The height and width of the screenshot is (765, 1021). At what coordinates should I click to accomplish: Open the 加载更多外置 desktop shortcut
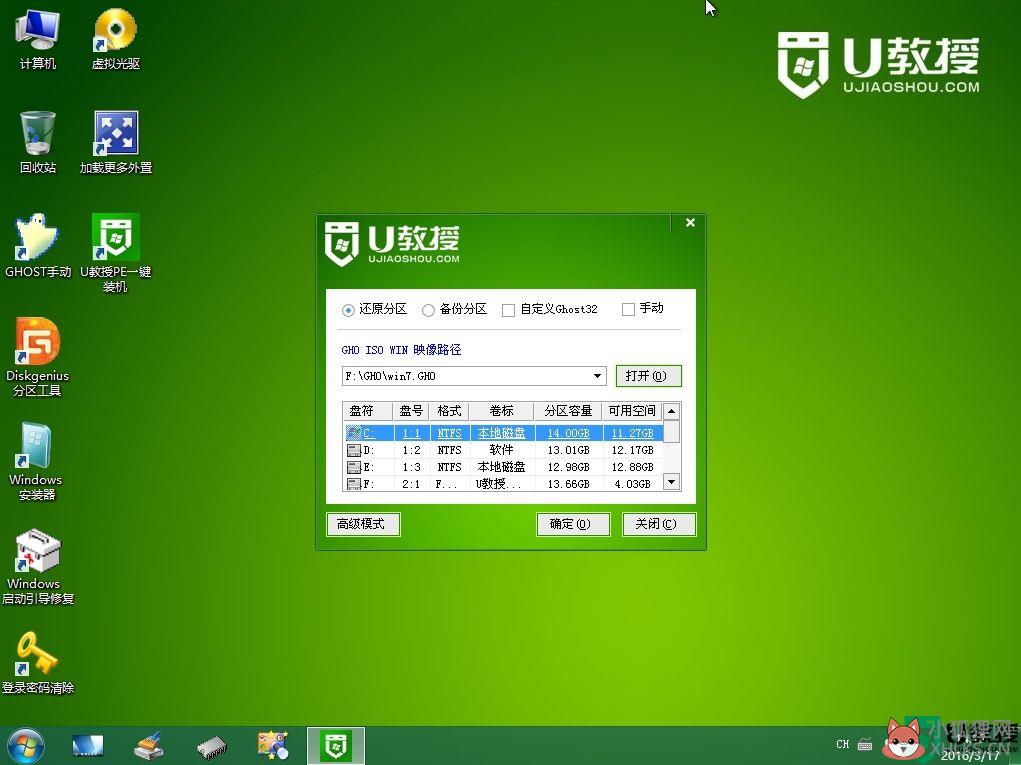[x=116, y=143]
